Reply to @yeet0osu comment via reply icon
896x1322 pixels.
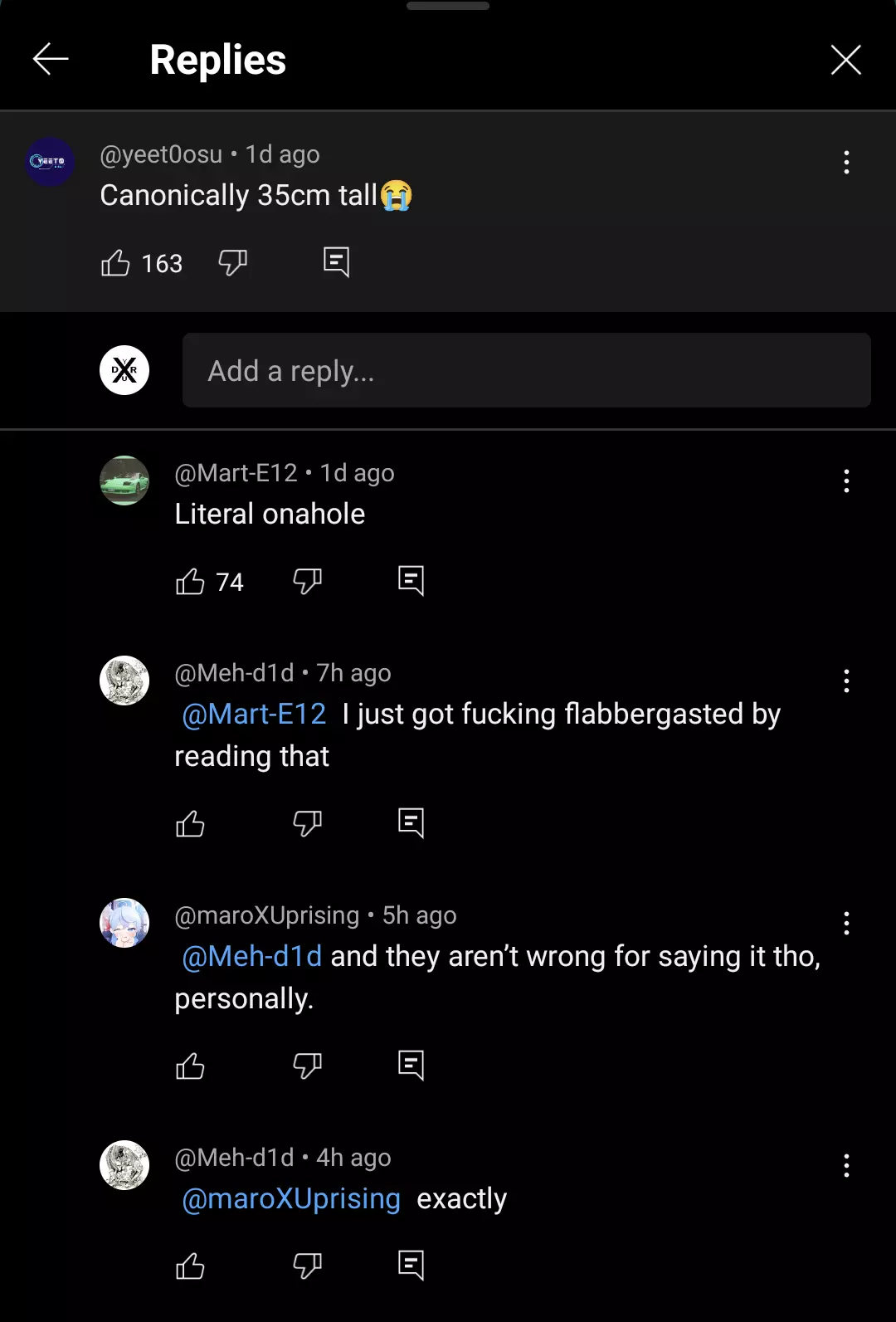(336, 262)
